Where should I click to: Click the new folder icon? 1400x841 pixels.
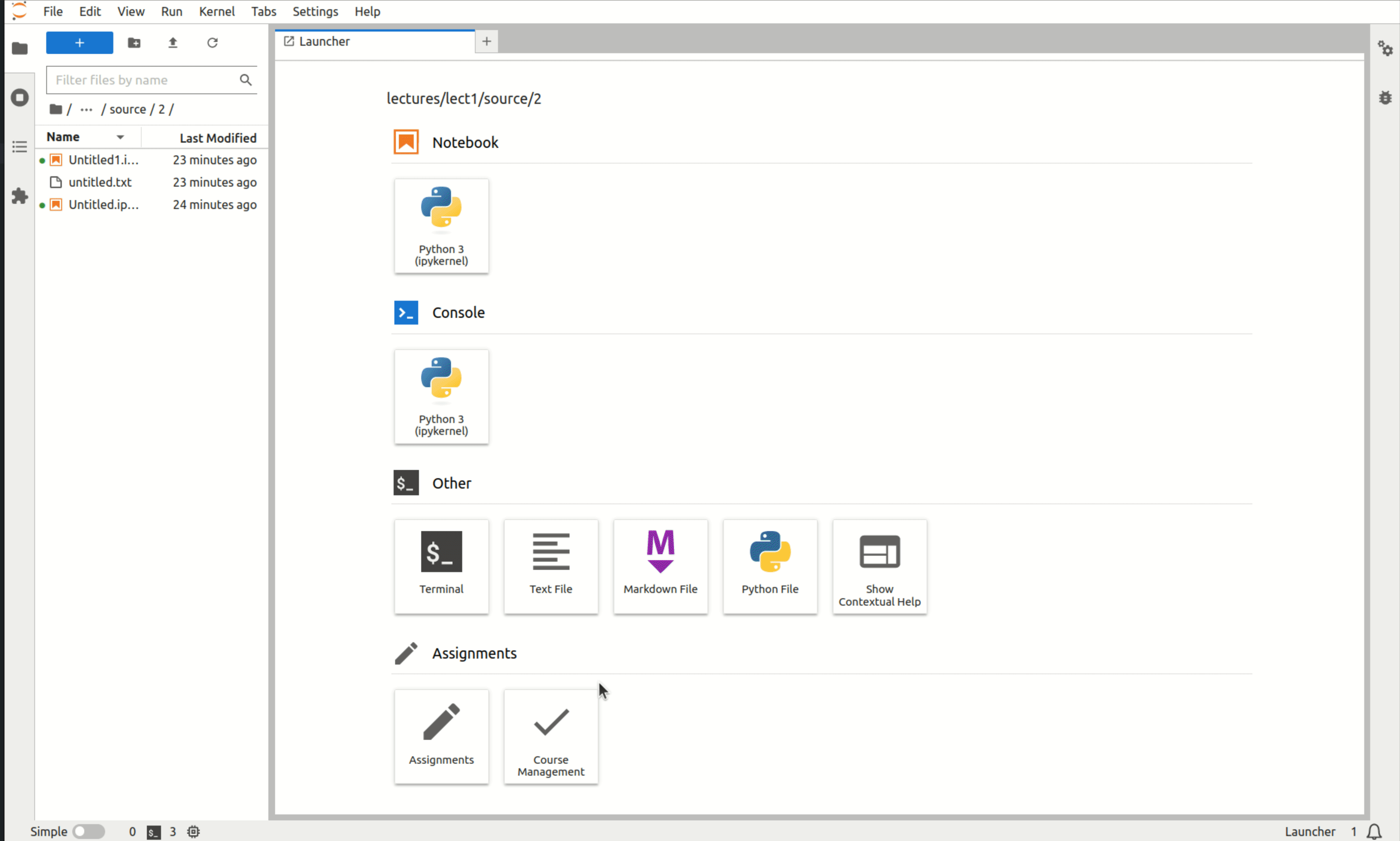point(134,43)
